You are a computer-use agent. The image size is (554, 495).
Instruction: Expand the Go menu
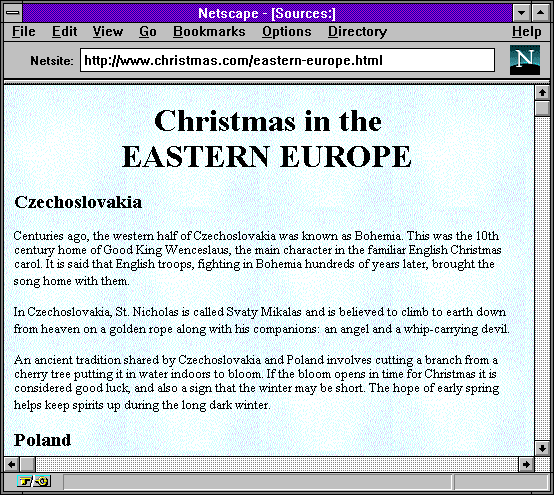pos(148,32)
